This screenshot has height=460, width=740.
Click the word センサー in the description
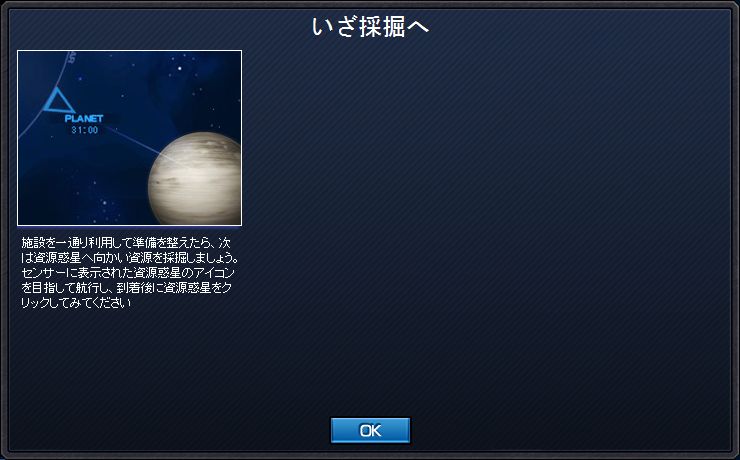[x=39, y=273]
